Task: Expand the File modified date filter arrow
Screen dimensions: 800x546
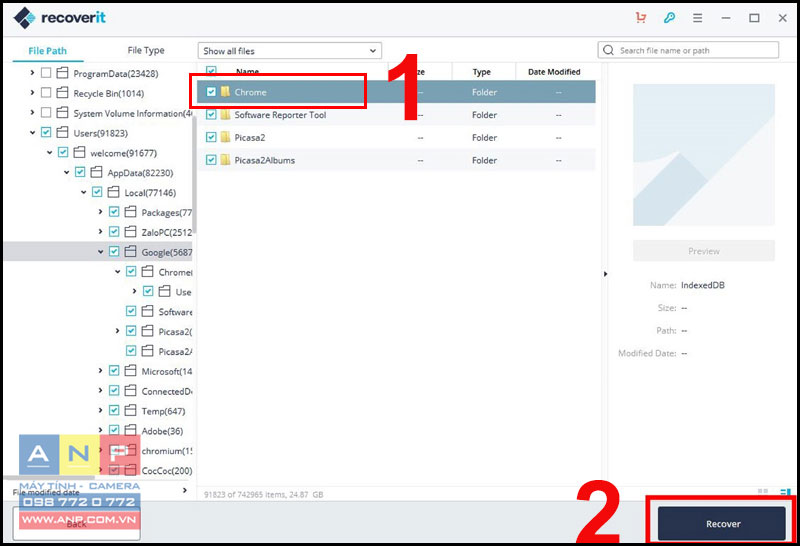Action: point(185,490)
